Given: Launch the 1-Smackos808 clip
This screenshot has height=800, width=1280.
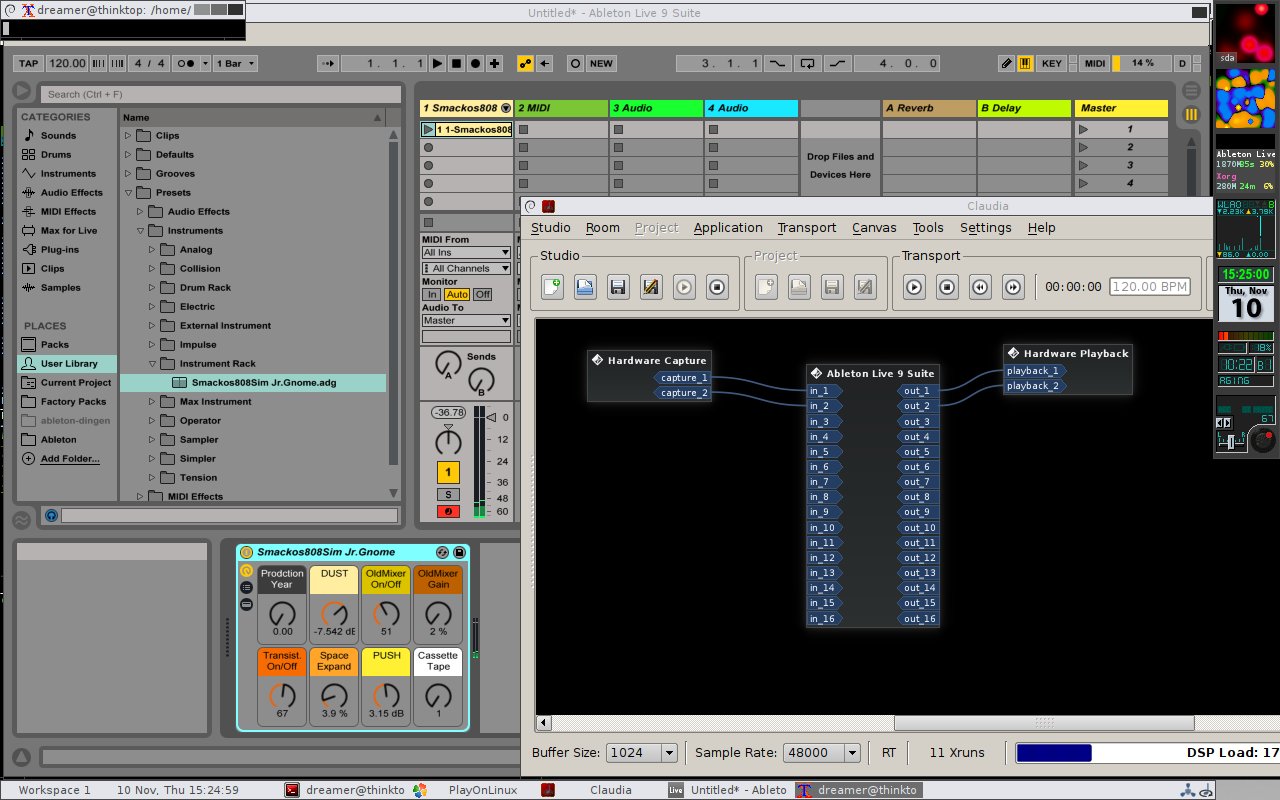Looking at the screenshot, I should pyautogui.click(x=428, y=129).
